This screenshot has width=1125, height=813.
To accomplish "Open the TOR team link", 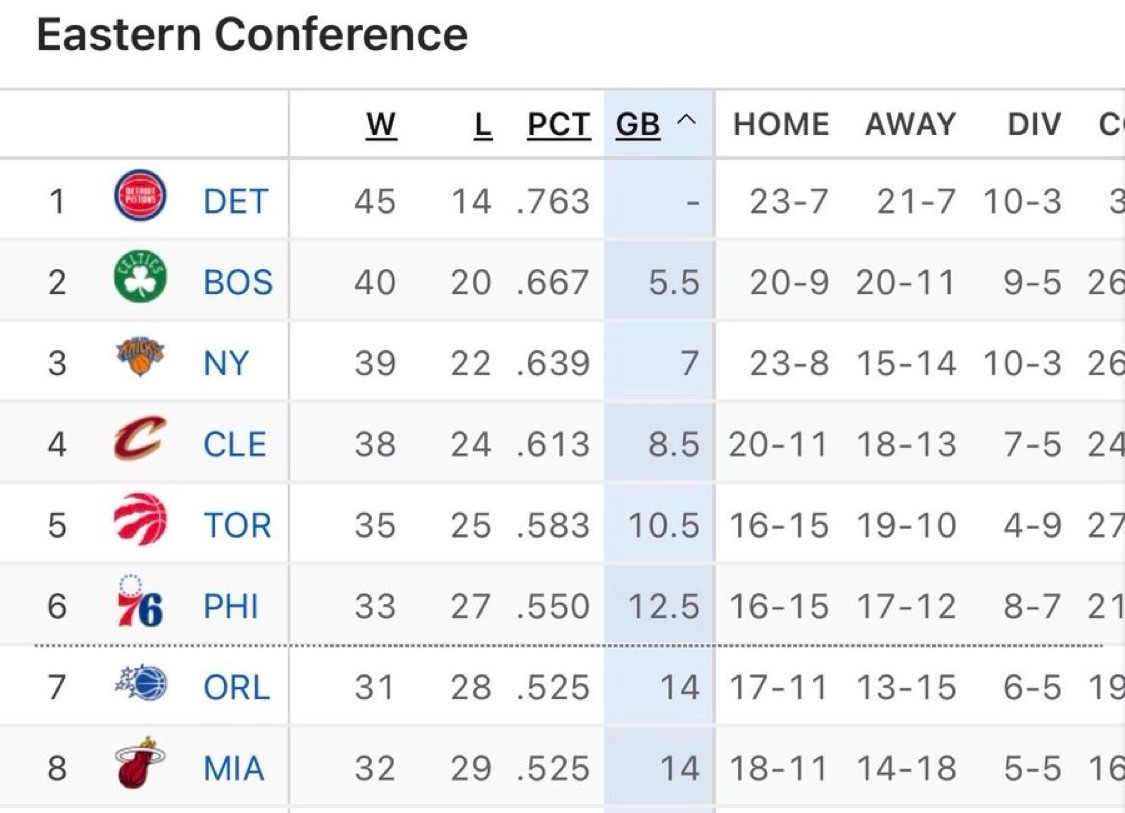I will pyautogui.click(x=237, y=525).
